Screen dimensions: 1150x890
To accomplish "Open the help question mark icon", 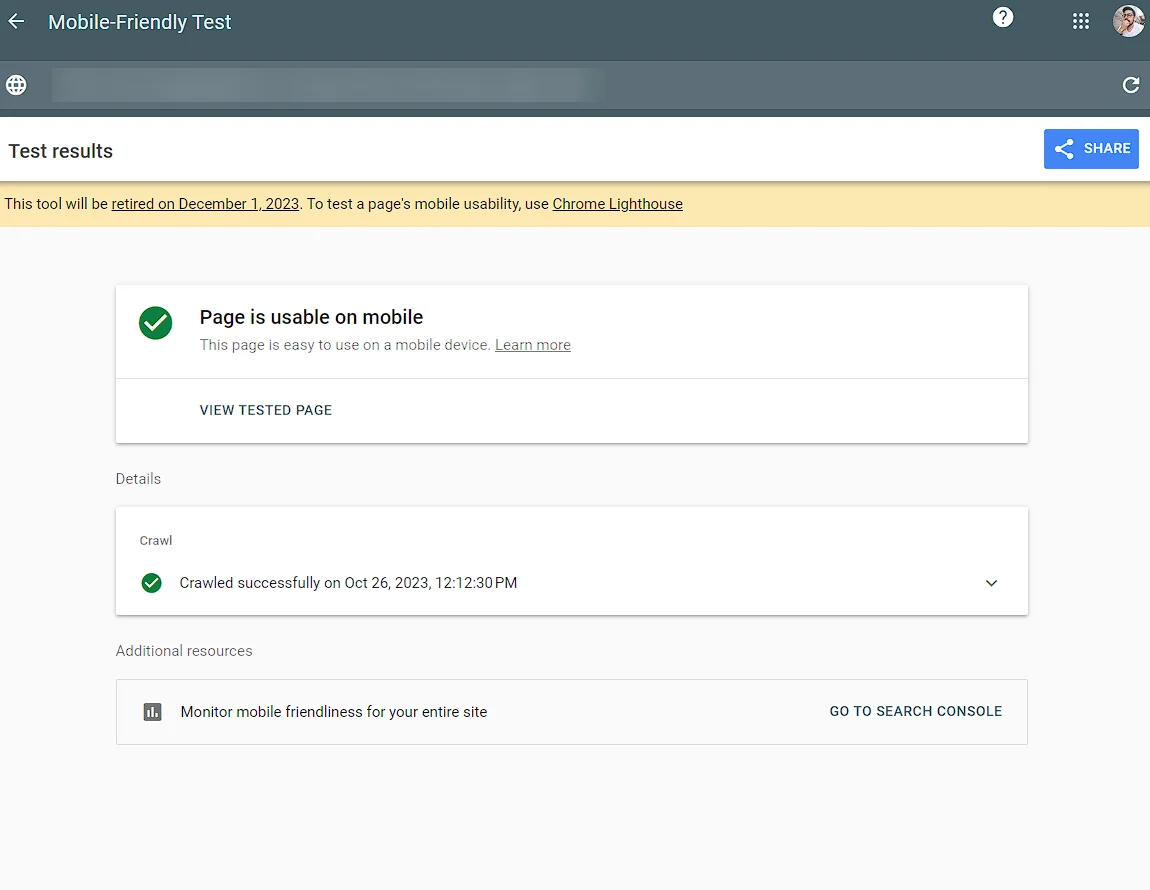I will (1003, 18).
